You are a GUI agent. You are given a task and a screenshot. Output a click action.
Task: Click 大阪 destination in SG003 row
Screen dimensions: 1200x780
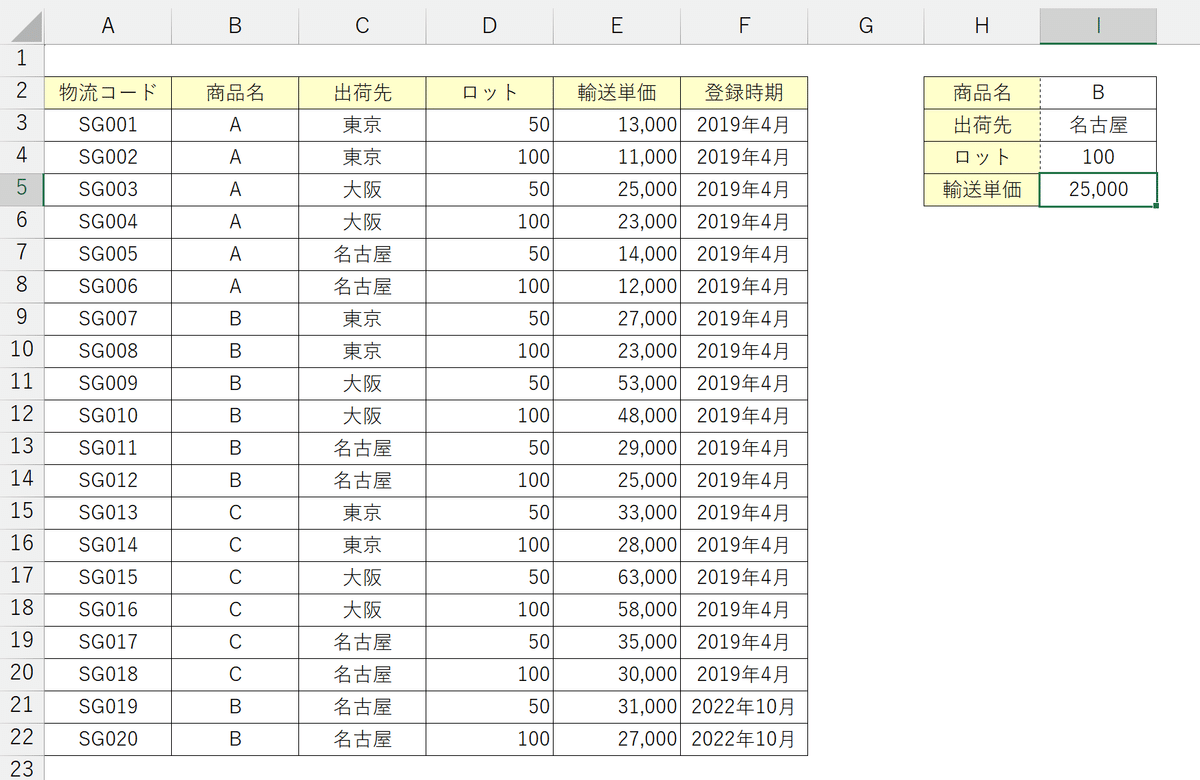362,189
